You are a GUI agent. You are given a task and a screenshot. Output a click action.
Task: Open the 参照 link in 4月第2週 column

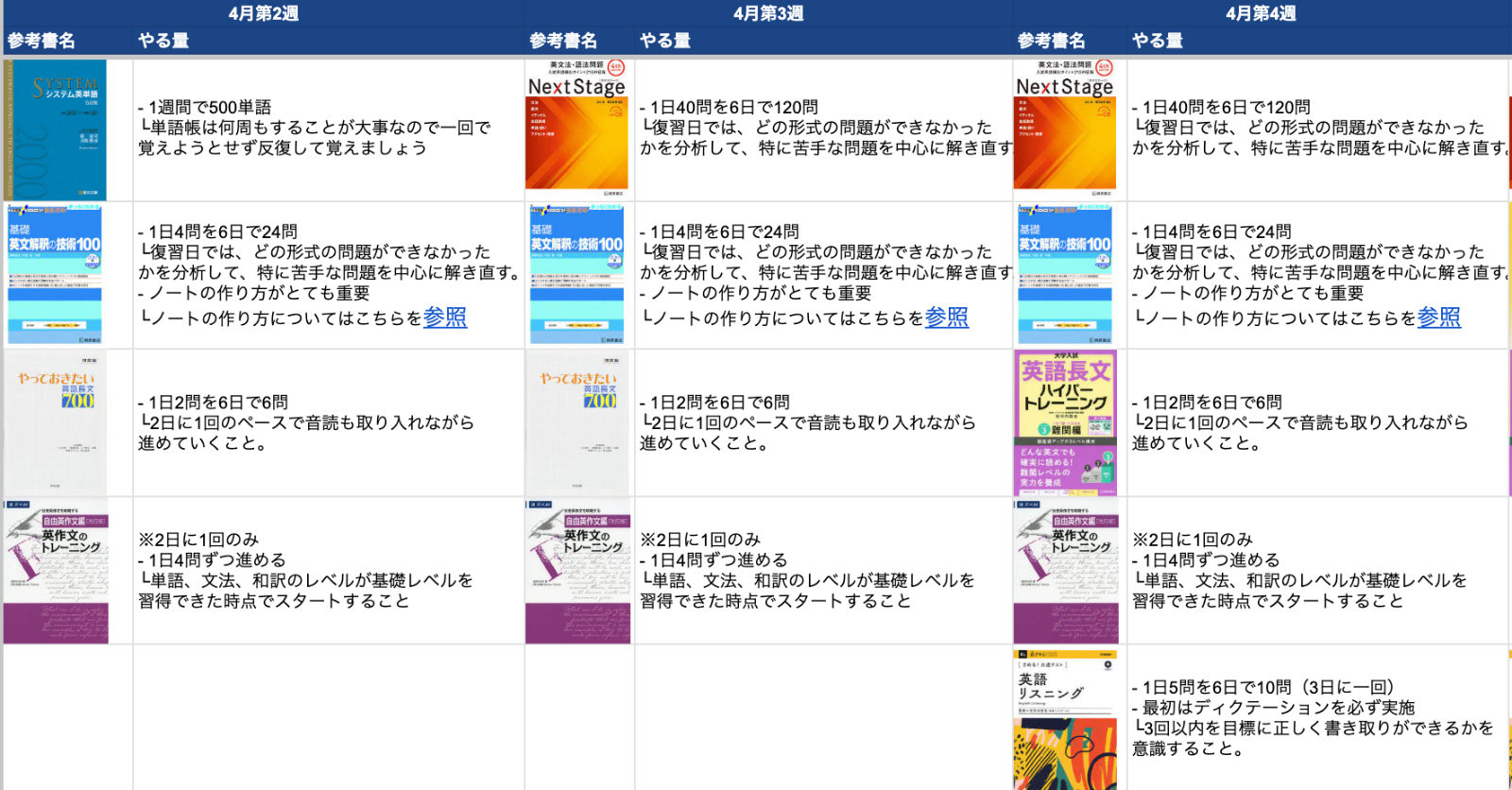point(445,318)
